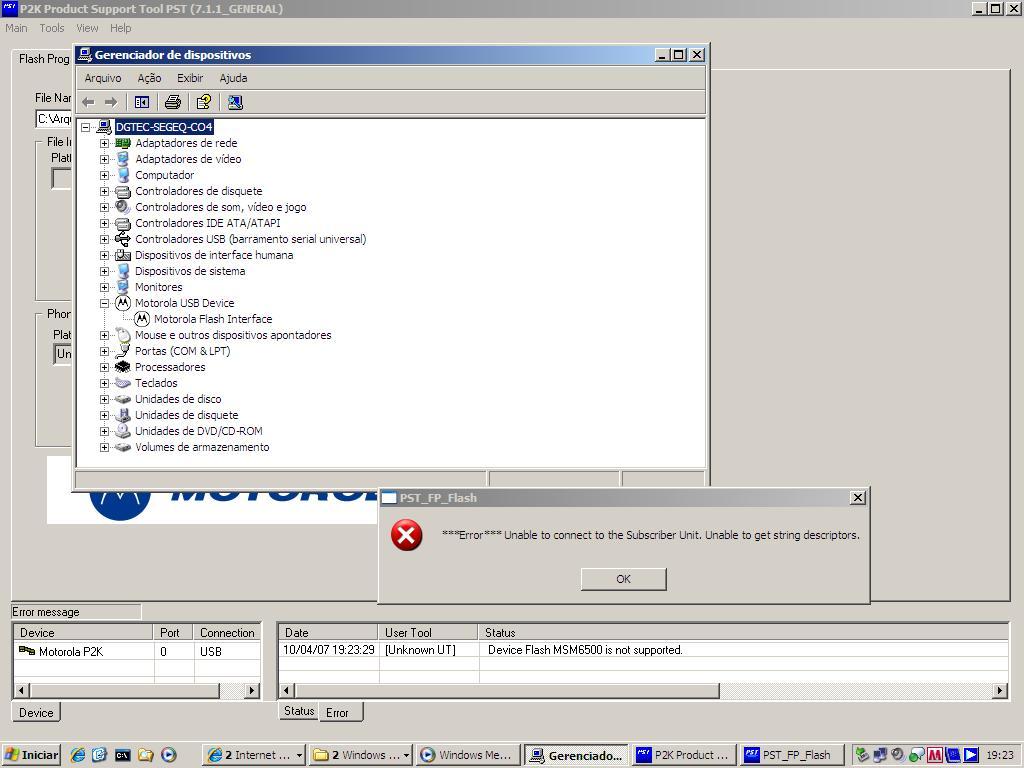Click the Adaptadores de rede icon
The image size is (1024, 768).
(x=123, y=143)
